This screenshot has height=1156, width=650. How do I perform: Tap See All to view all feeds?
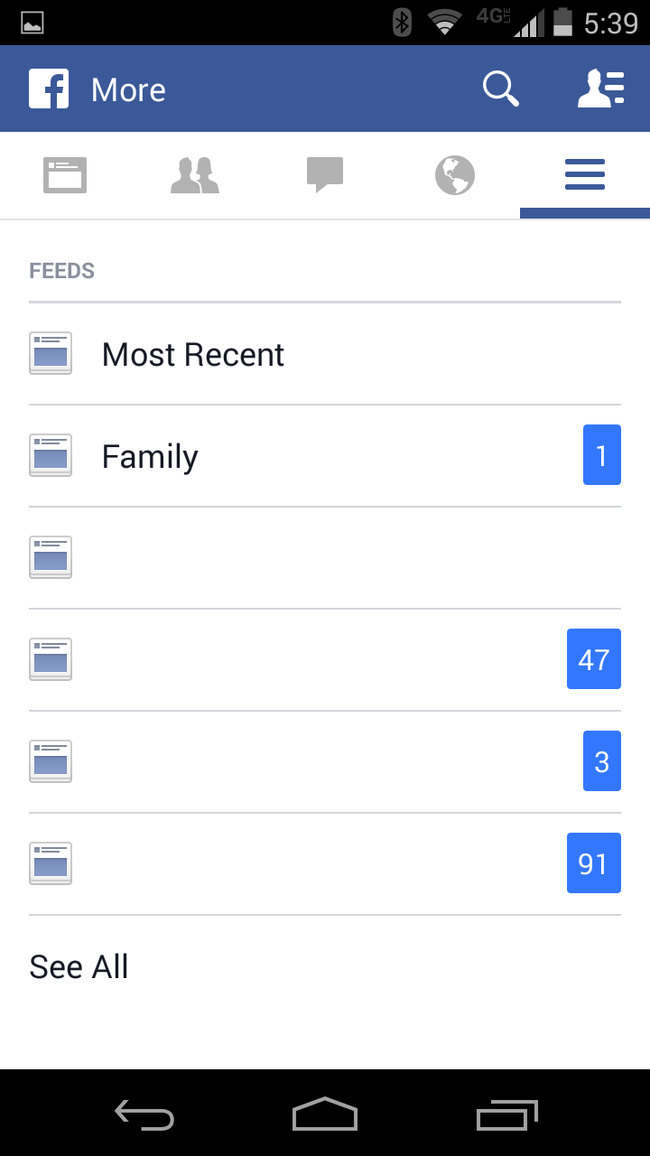pyautogui.click(x=78, y=966)
